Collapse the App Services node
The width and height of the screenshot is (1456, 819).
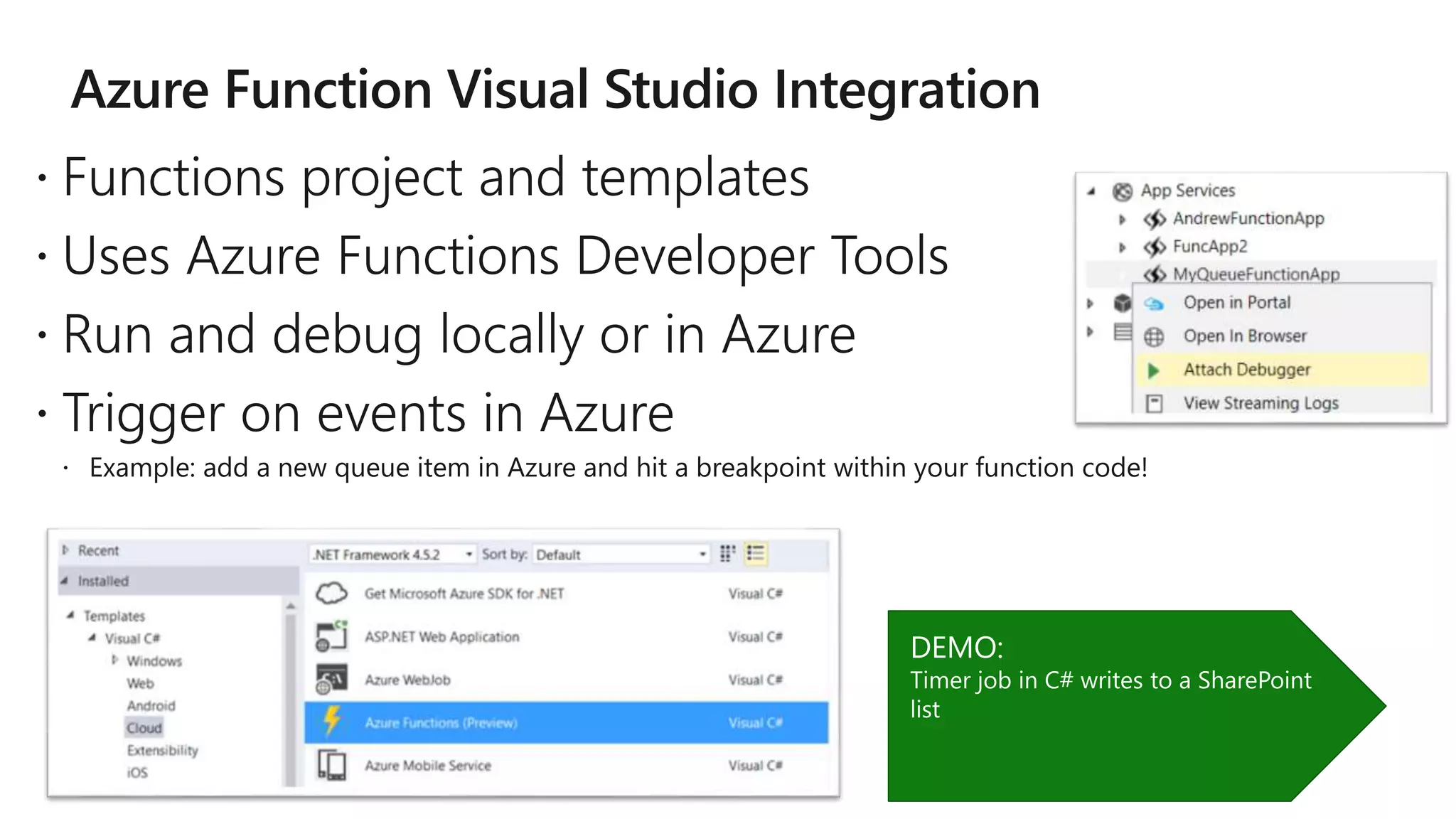[x=1091, y=191]
